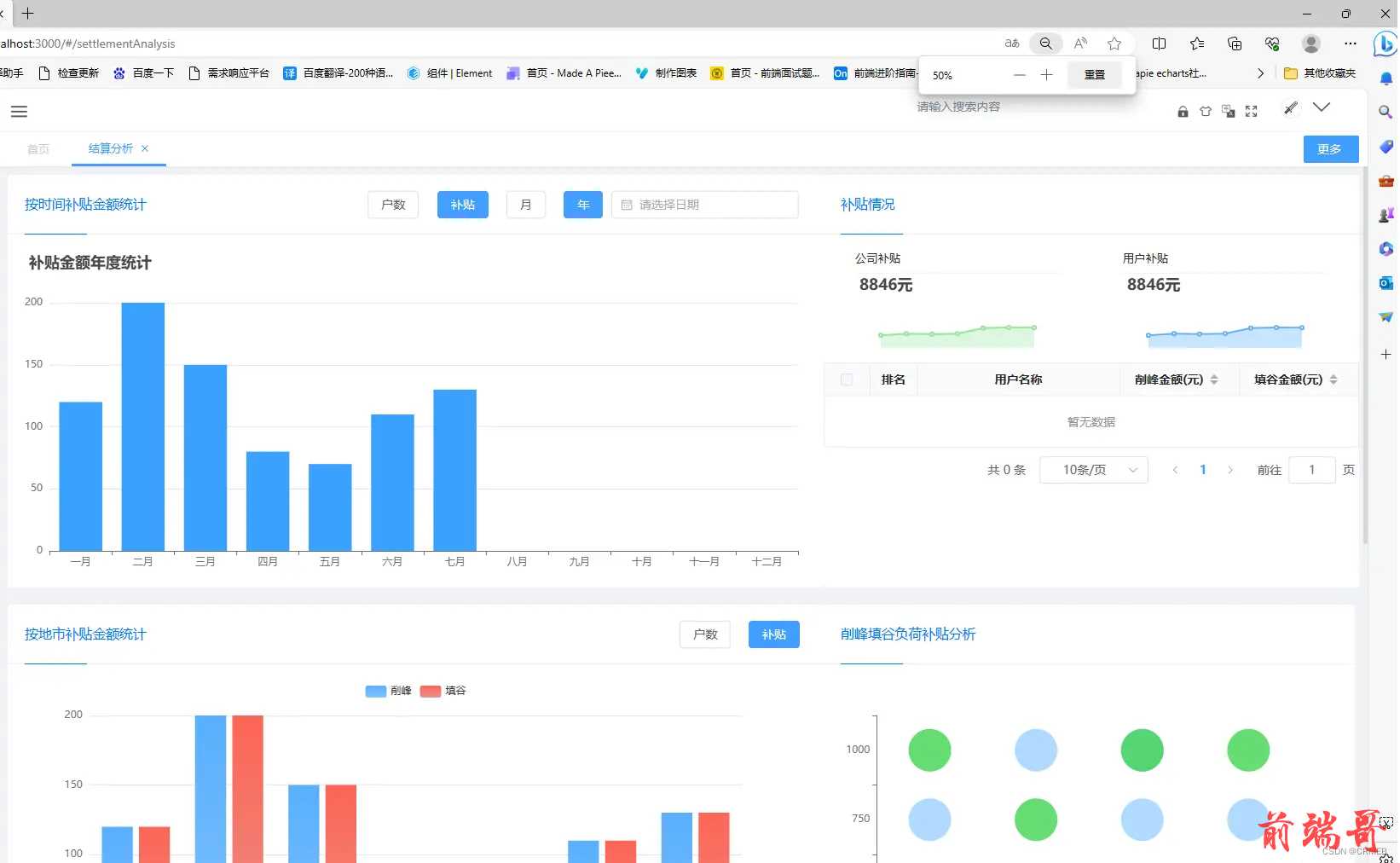1400x863 pixels.
Task: Open the theme (t-shirt) switcher
Action: pyautogui.click(x=1206, y=112)
